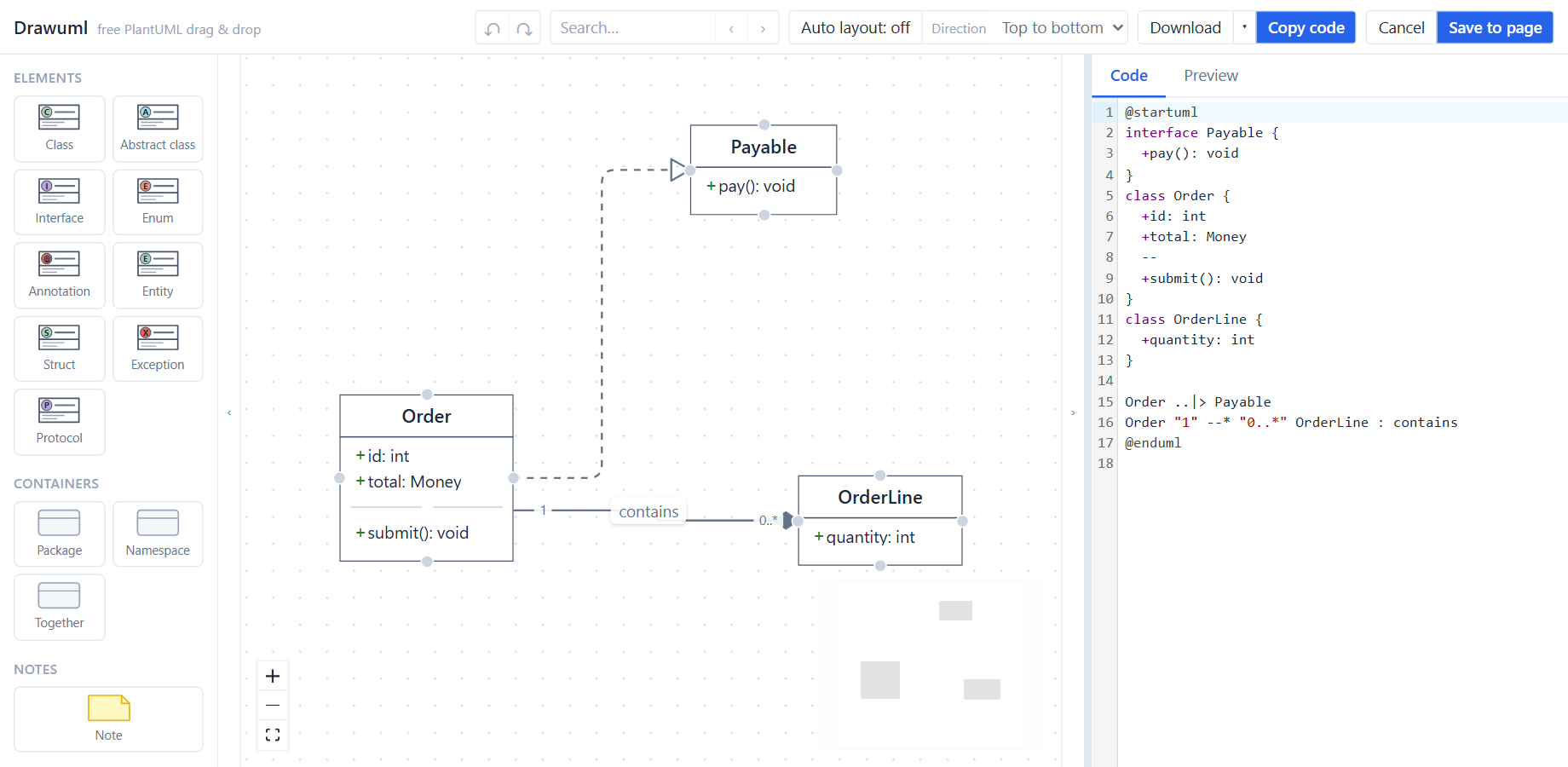
Task: Click the minimap overview of the diagram
Action: (931, 664)
